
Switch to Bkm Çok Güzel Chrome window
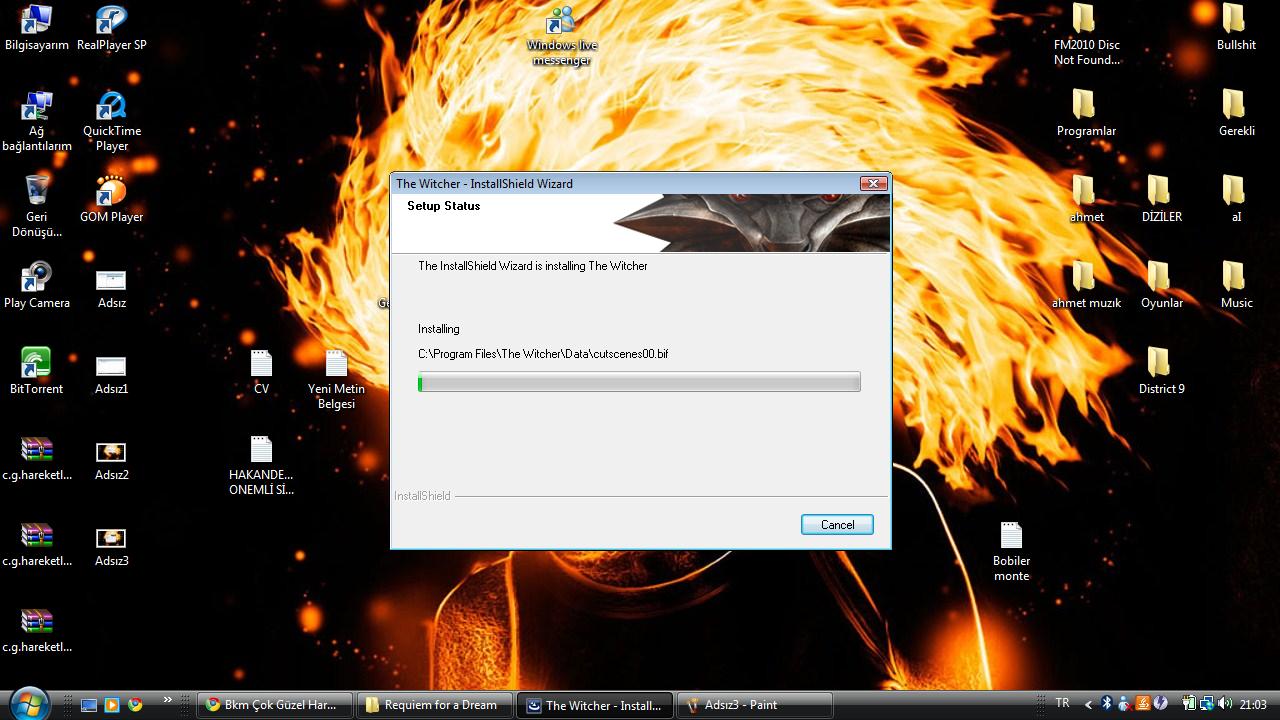coord(275,705)
